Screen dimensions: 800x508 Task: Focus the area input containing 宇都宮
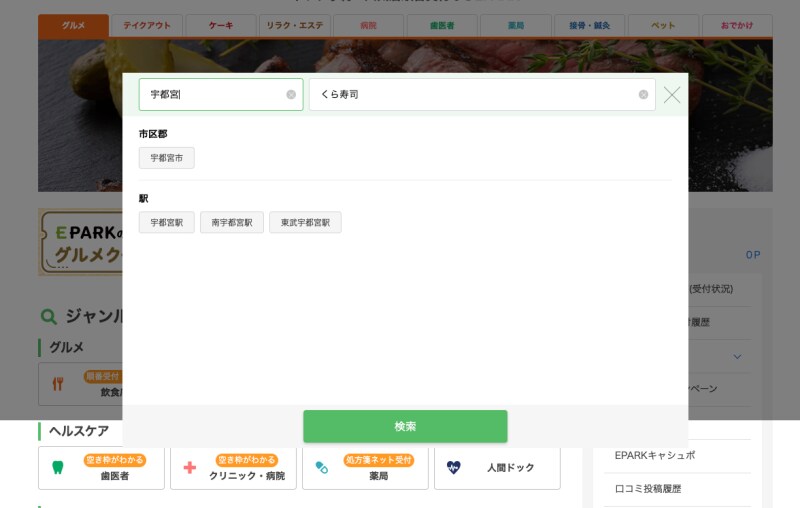pos(221,94)
